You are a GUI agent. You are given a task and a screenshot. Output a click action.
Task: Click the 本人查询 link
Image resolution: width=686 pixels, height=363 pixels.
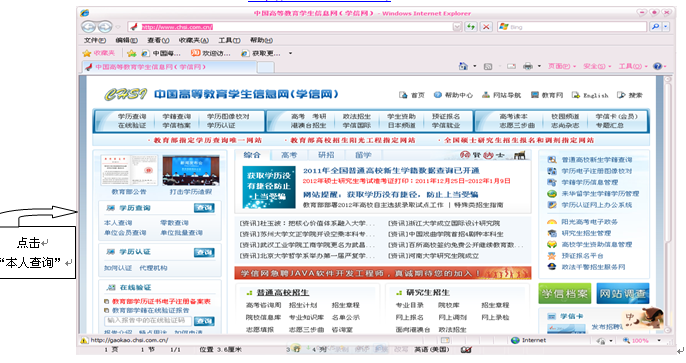click(118, 223)
